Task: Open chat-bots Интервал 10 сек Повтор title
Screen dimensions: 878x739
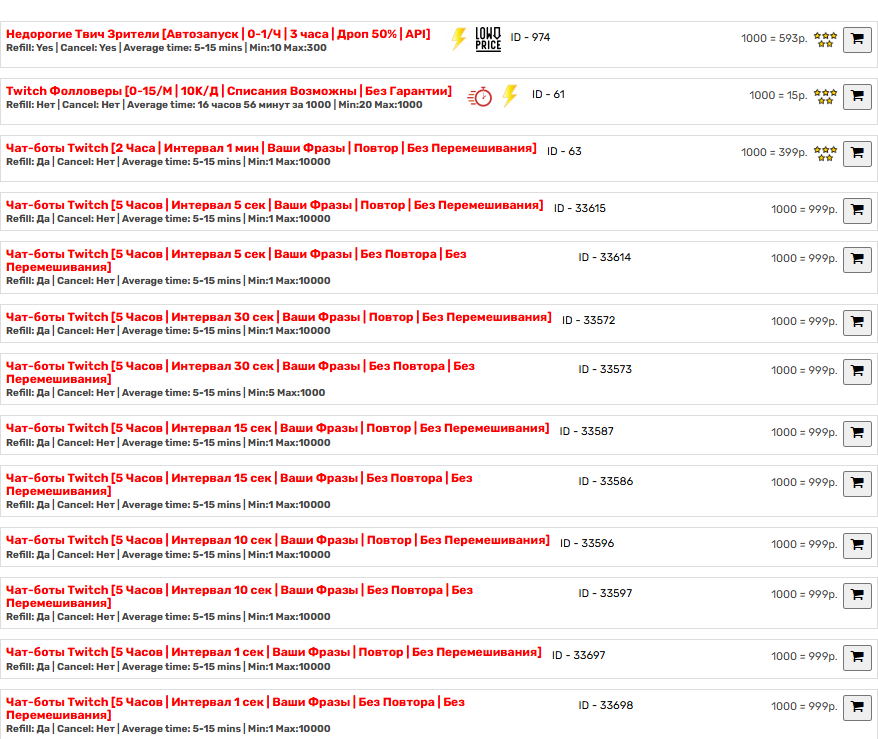Action: [x=278, y=540]
